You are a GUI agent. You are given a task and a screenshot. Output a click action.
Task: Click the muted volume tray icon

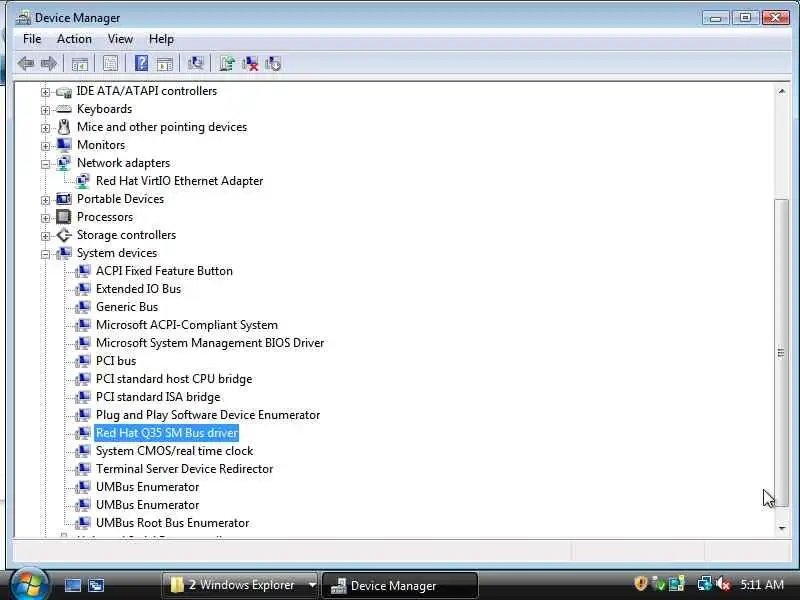pos(723,584)
